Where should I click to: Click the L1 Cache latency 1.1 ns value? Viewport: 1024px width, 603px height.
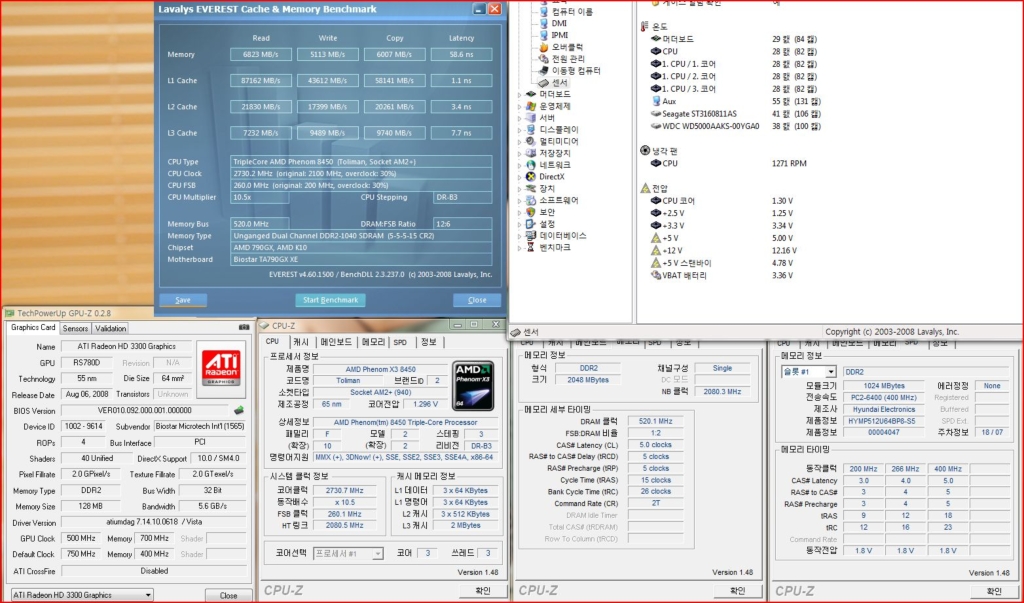tap(461, 81)
